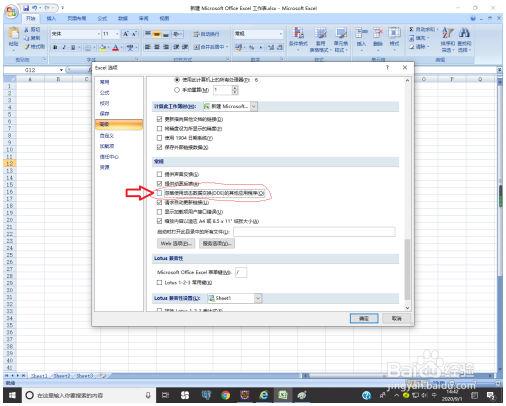Click the Service Options button
This screenshot has width=506, height=406.
(217, 243)
